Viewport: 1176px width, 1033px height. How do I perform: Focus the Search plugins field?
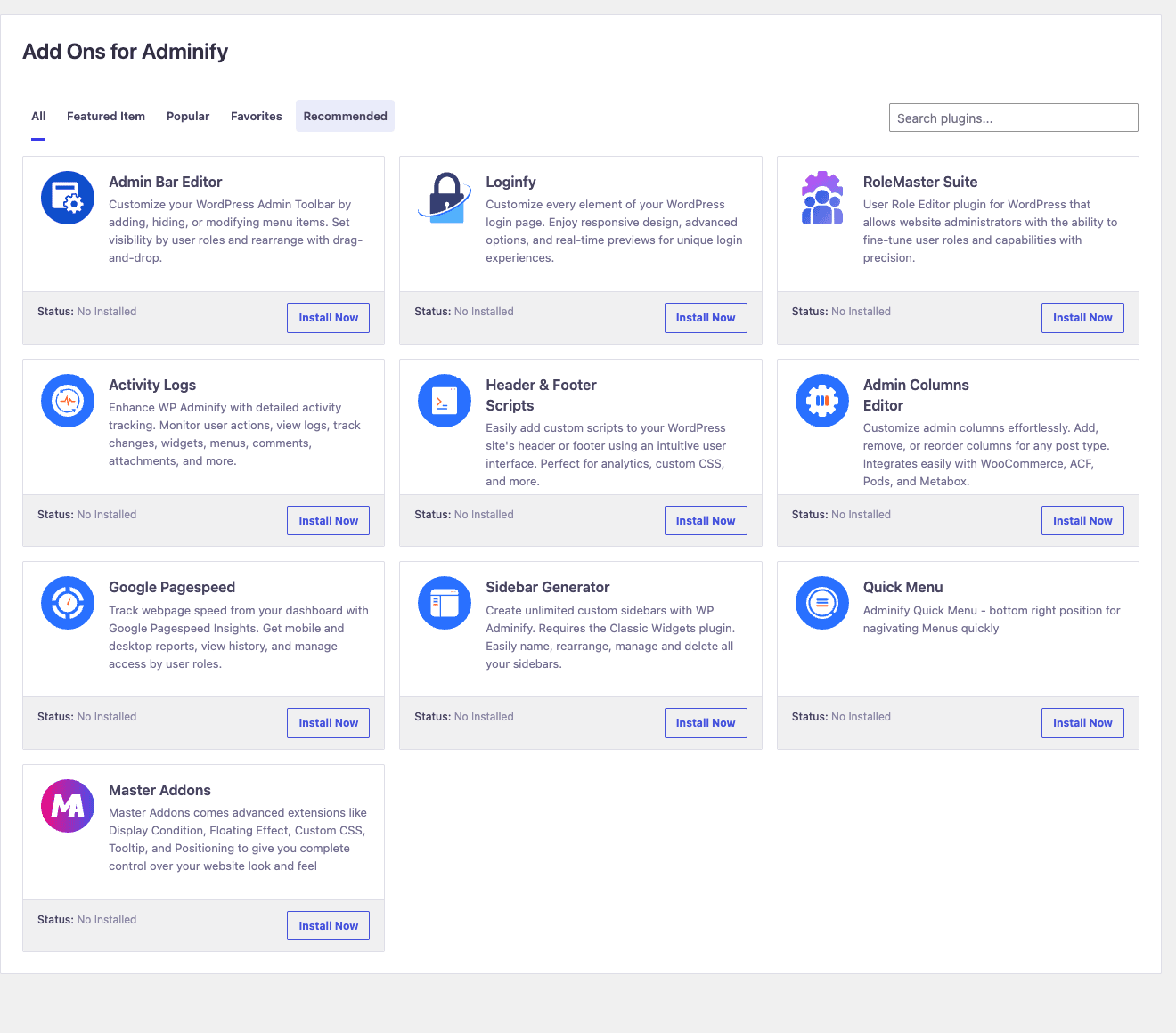coord(1014,118)
